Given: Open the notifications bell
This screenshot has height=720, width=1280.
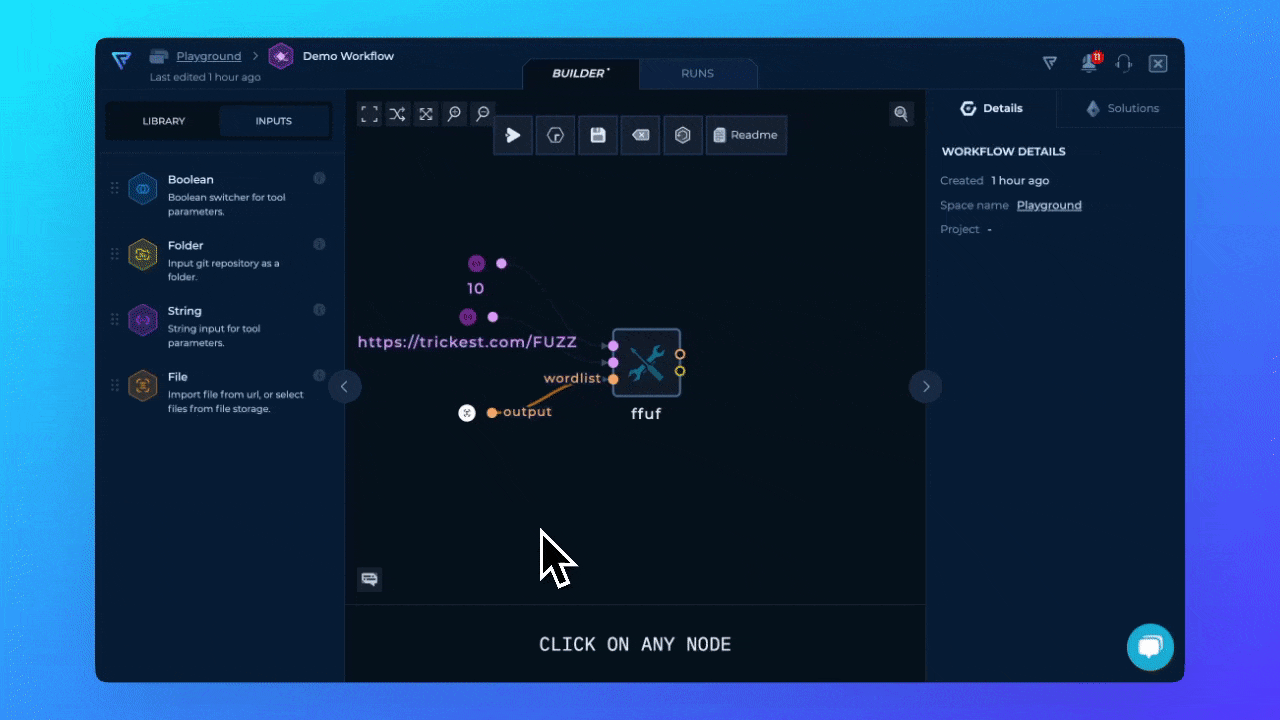Looking at the screenshot, I should (x=1089, y=63).
